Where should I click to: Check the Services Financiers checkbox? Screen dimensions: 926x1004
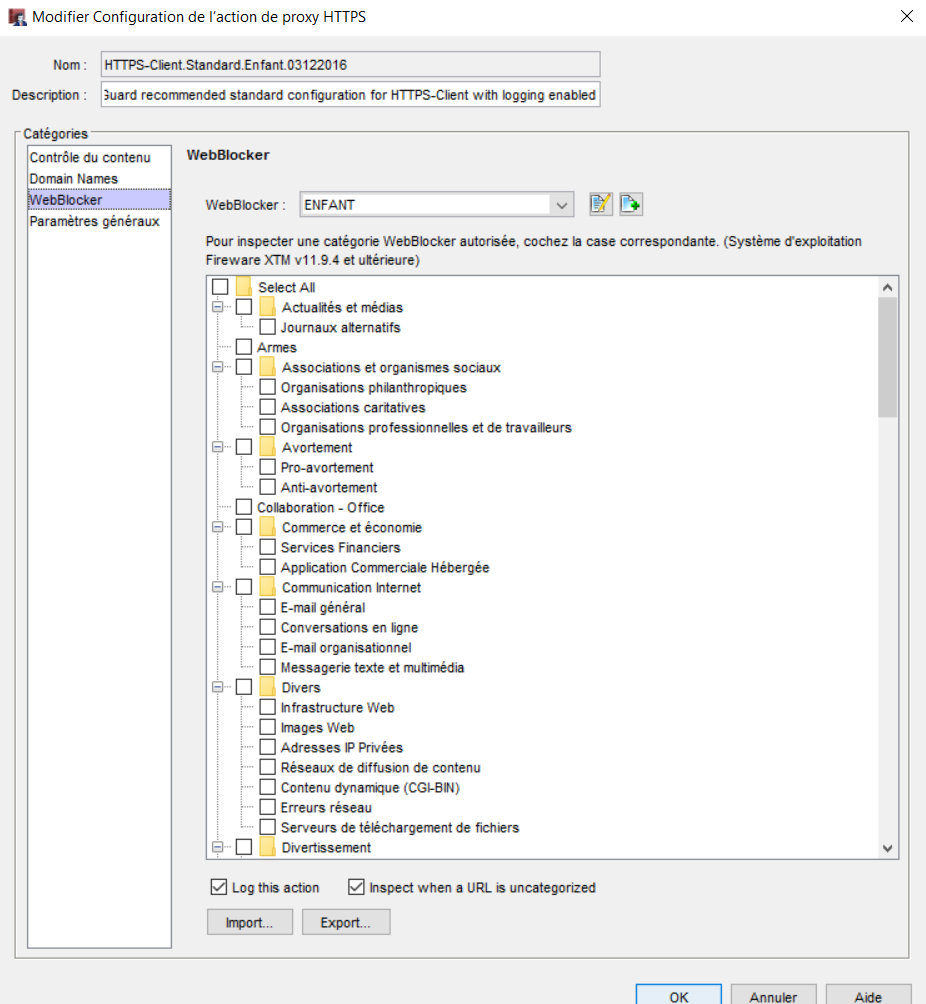[x=268, y=547]
